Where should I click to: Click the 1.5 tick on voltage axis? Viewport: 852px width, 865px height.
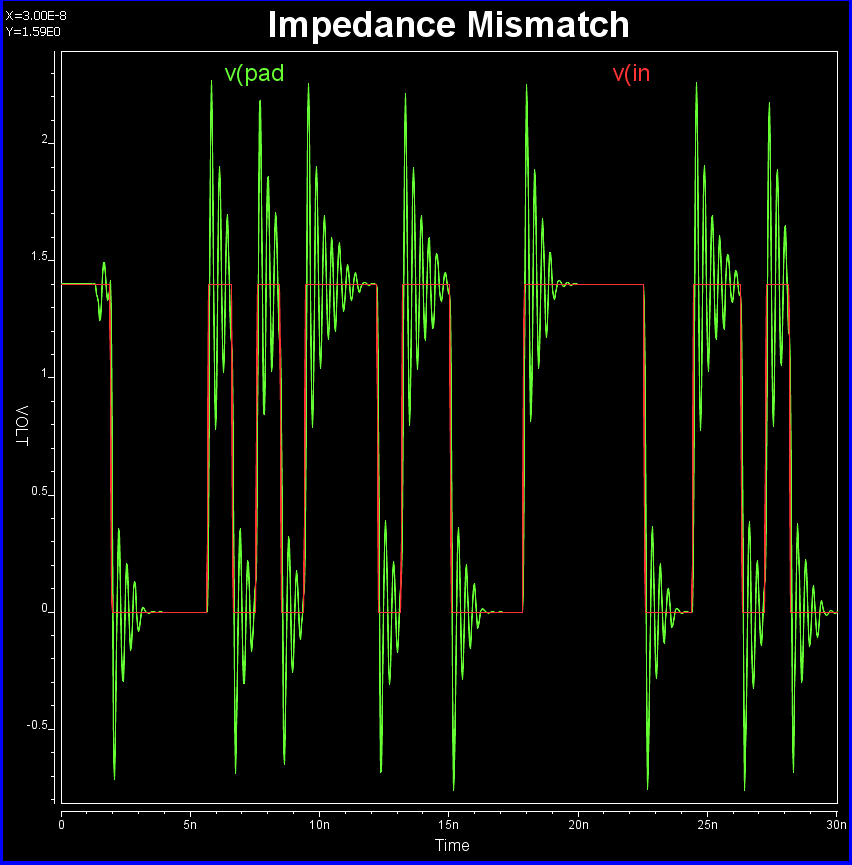tap(40, 257)
